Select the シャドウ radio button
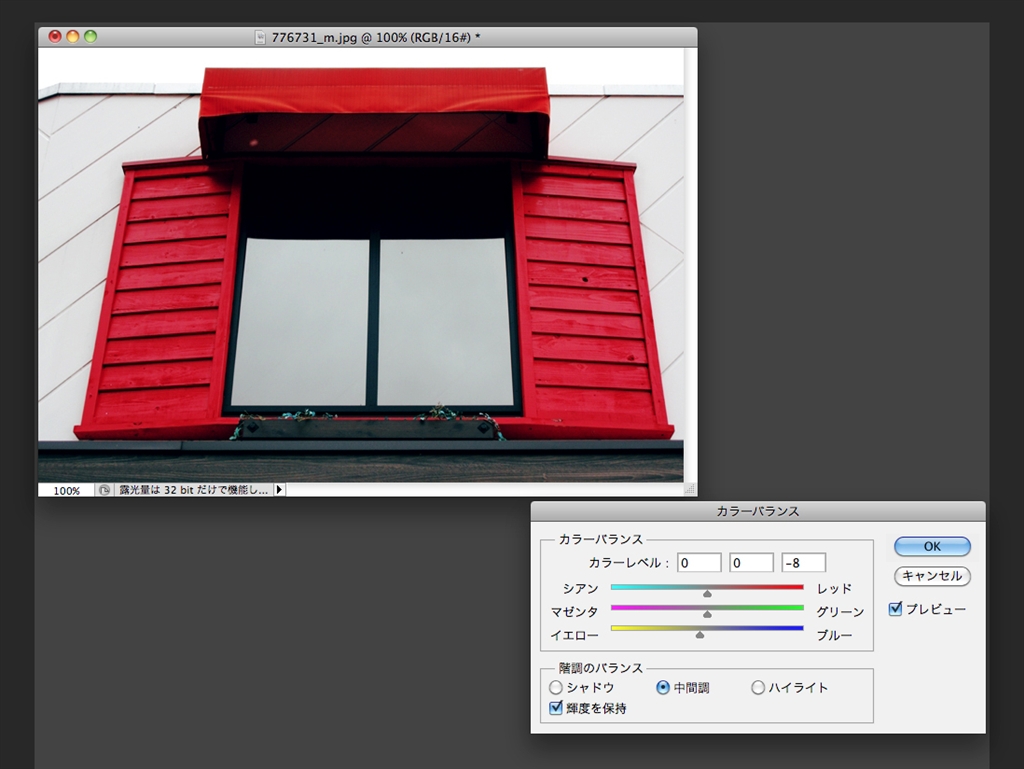 [556, 688]
